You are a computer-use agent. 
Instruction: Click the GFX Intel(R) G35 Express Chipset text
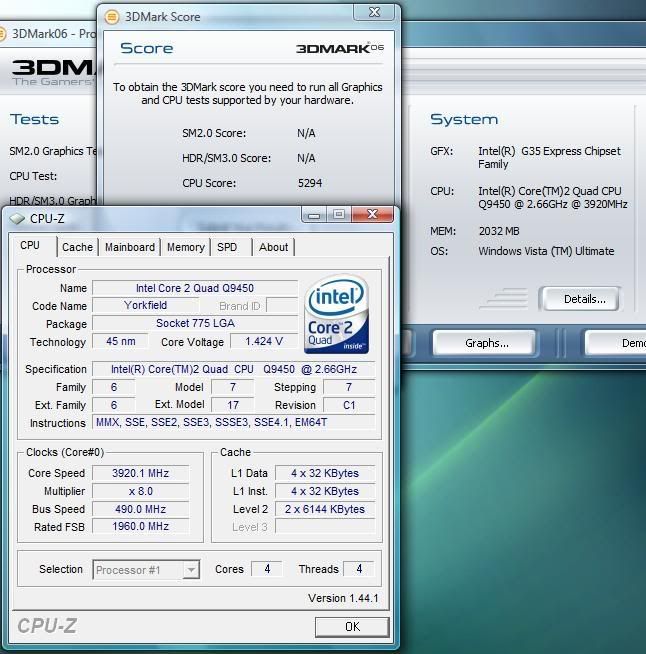point(550,157)
